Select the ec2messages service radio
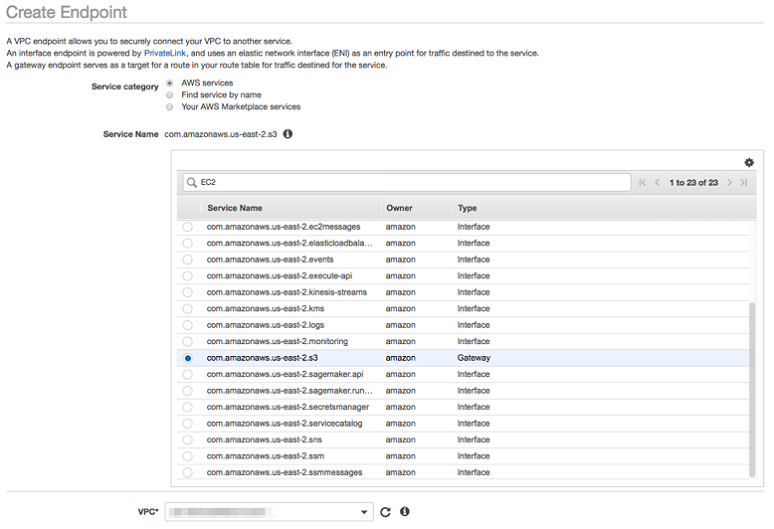774x529 pixels. click(188, 227)
